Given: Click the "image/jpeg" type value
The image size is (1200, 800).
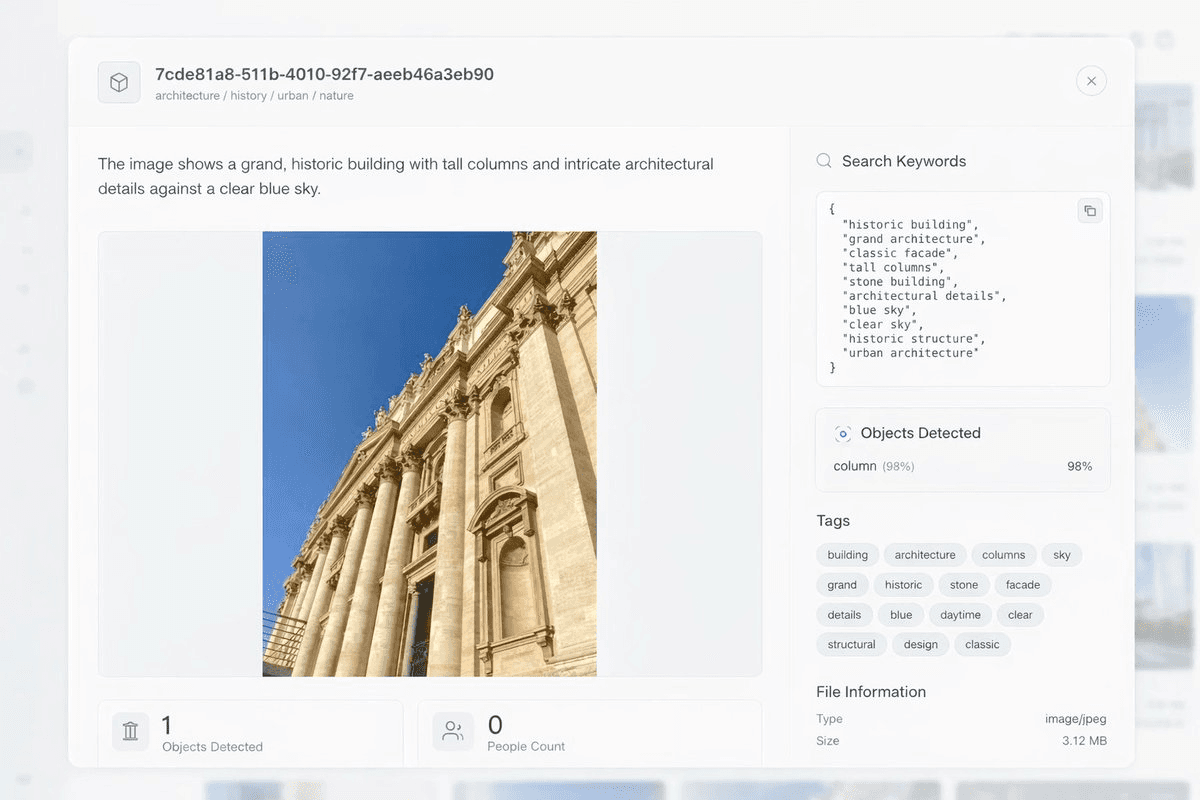Looking at the screenshot, I should click(1076, 719).
